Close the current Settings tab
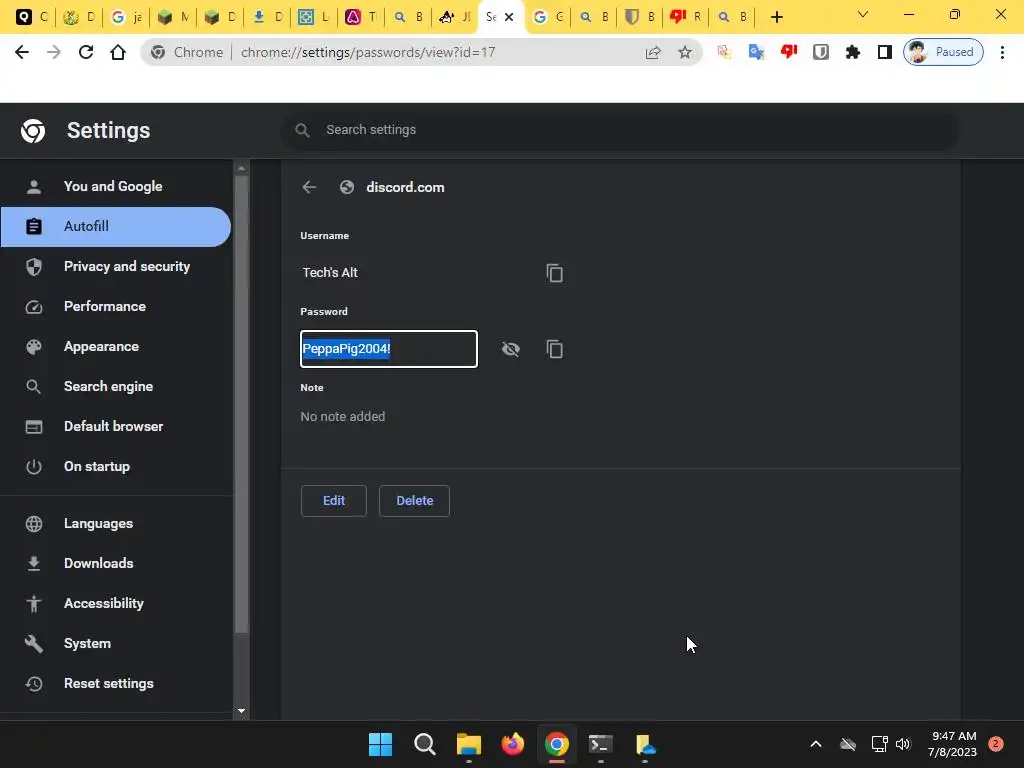The height and width of the screenshot is (768, 1024). point(509,18)
